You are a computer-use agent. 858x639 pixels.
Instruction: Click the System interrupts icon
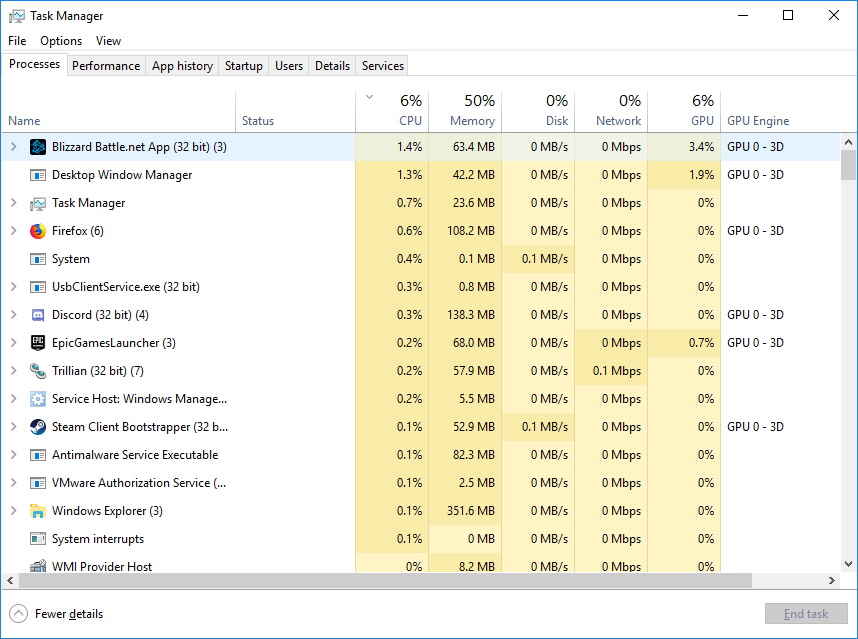click(38, 539)
